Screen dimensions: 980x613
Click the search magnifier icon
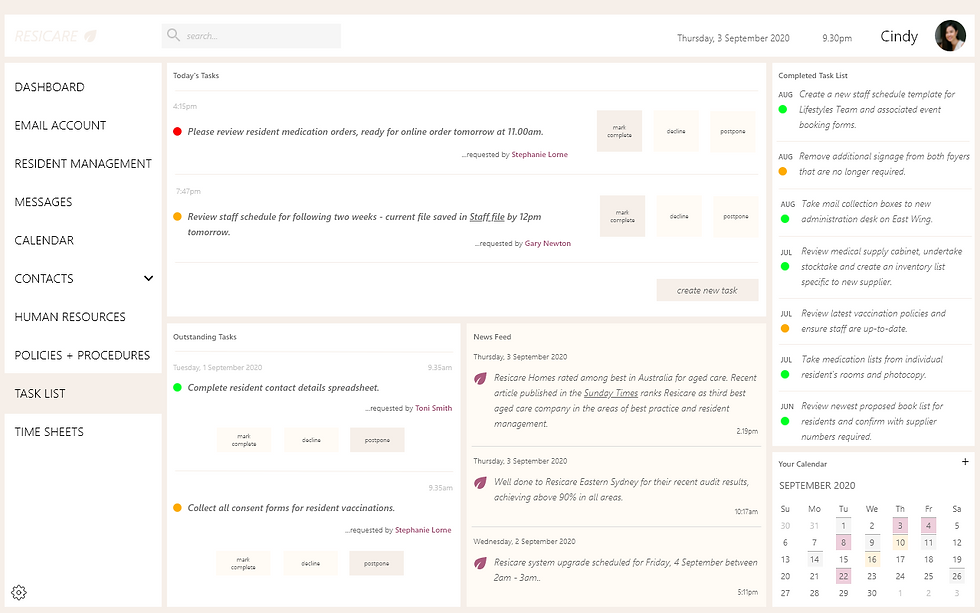coord(174,35)
